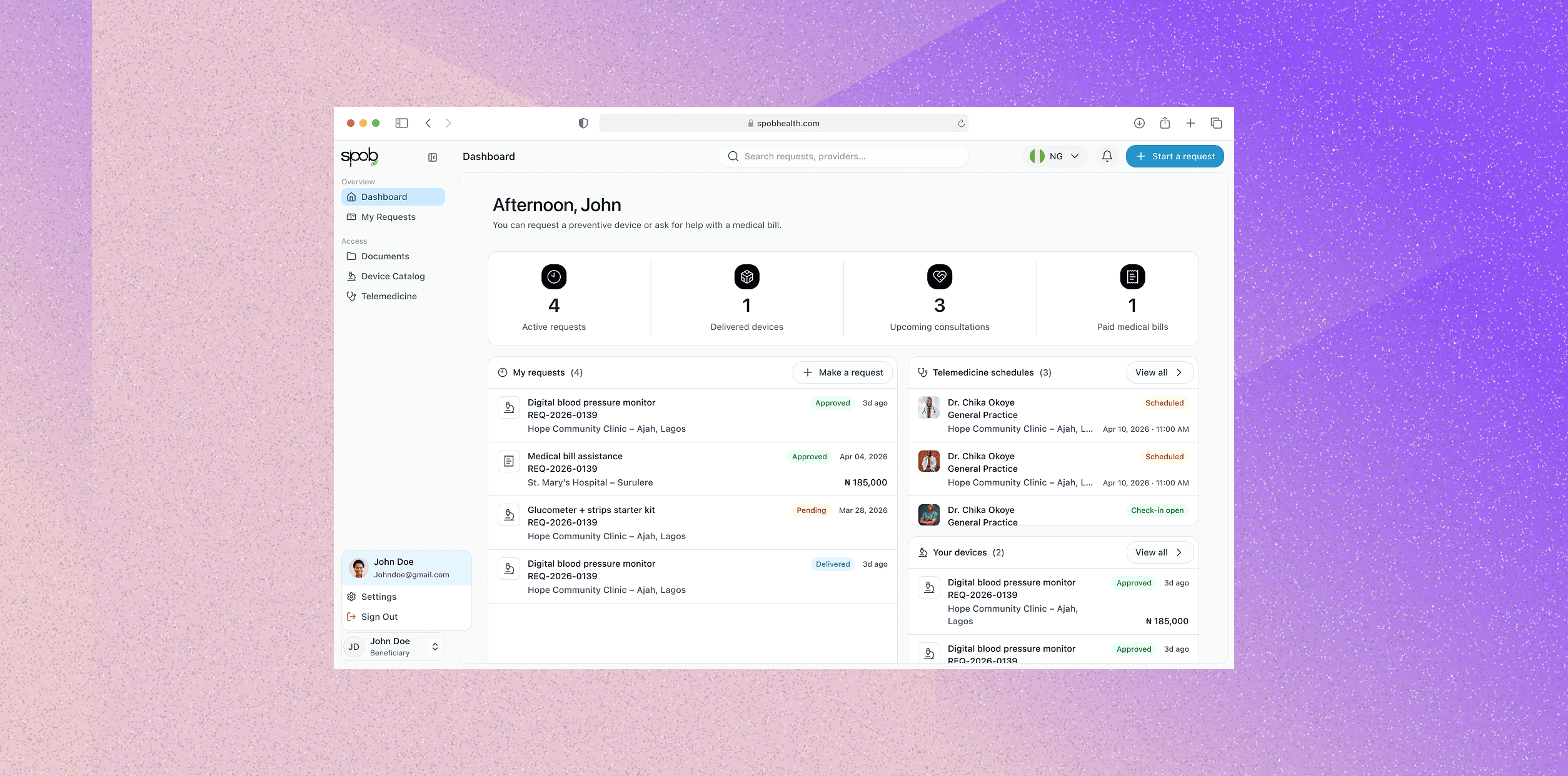
Task: Click the Pending status badge
Action: click(x=812, y=510)
